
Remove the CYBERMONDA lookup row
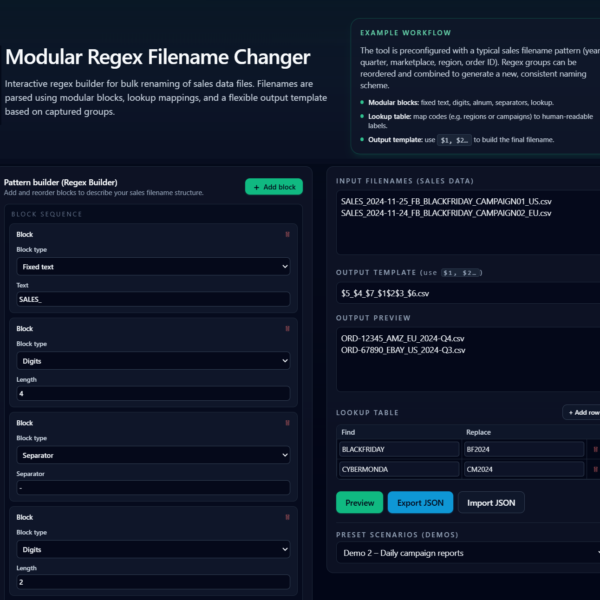(596, 469)
